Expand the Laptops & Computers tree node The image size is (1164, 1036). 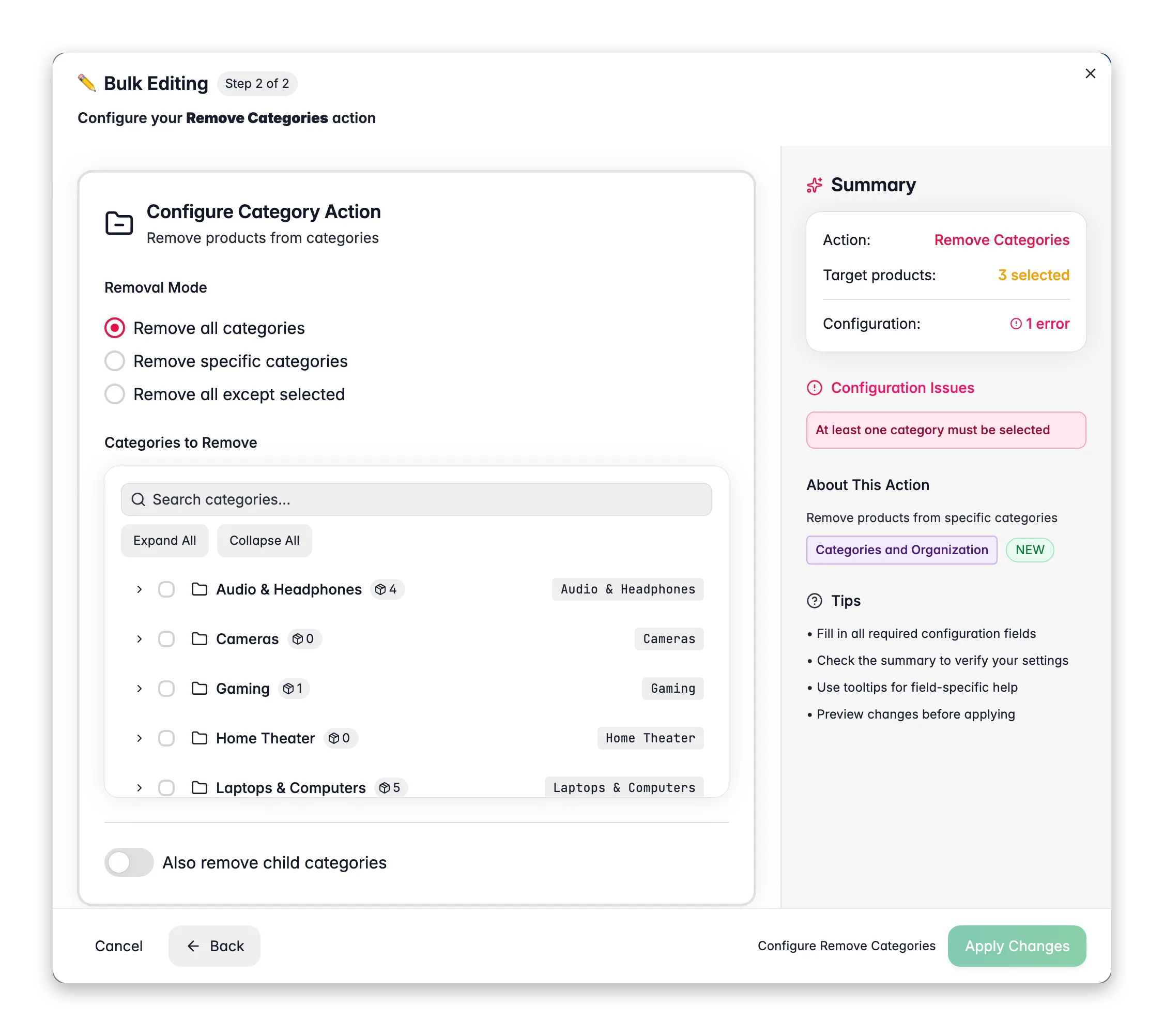[139, 788]
